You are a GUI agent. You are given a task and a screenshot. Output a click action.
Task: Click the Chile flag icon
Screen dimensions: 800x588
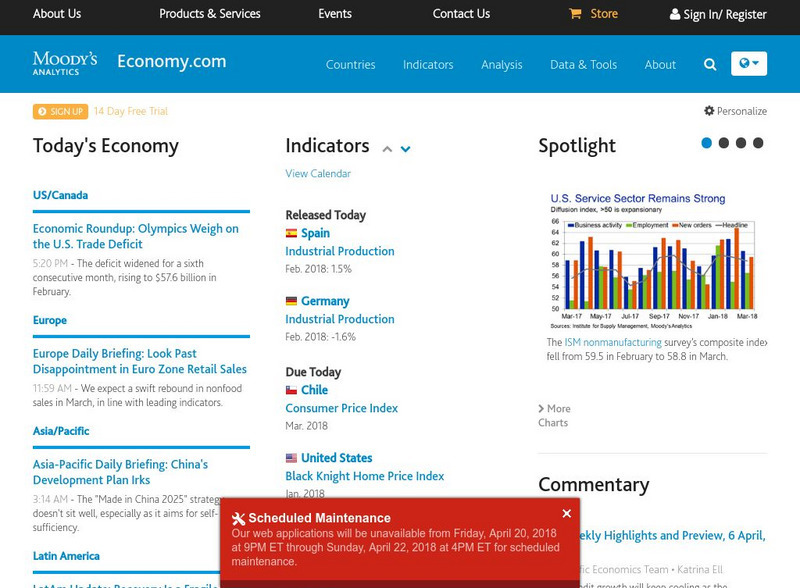tap(291, 390)
